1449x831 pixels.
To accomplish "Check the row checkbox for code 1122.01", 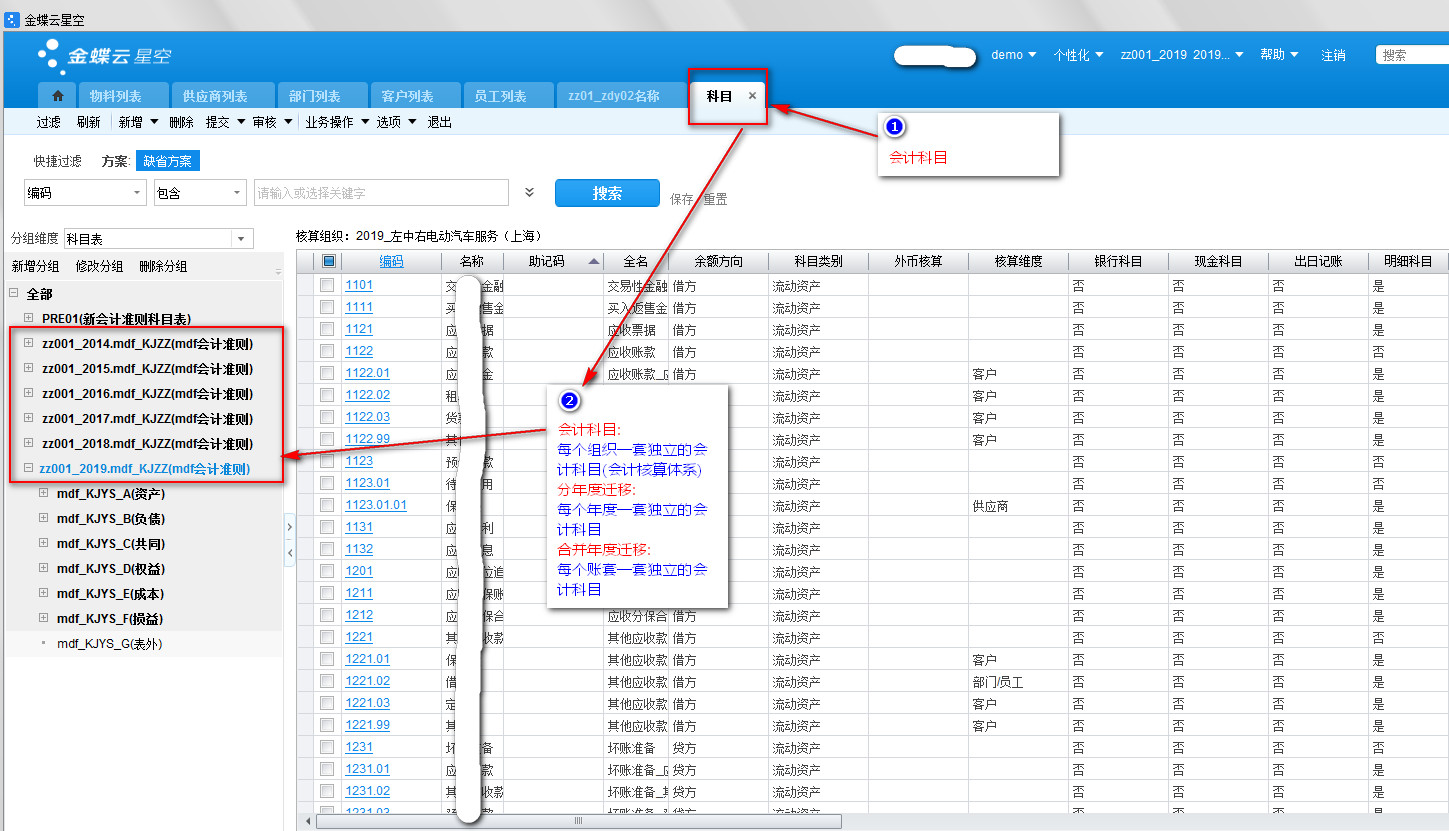I will [x=327, y=373].
